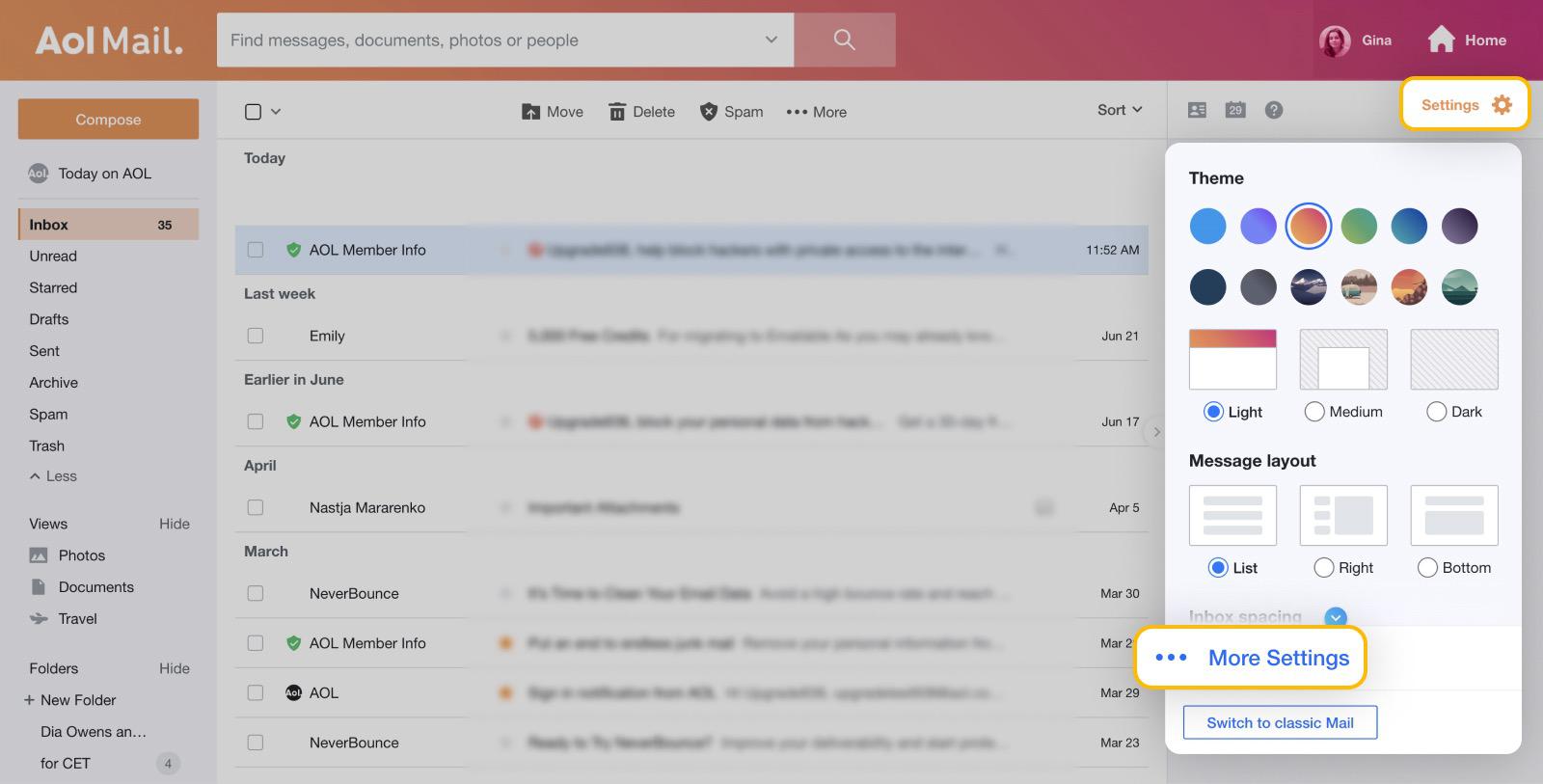Choose the Light theme mode

tap(1214, 412)
